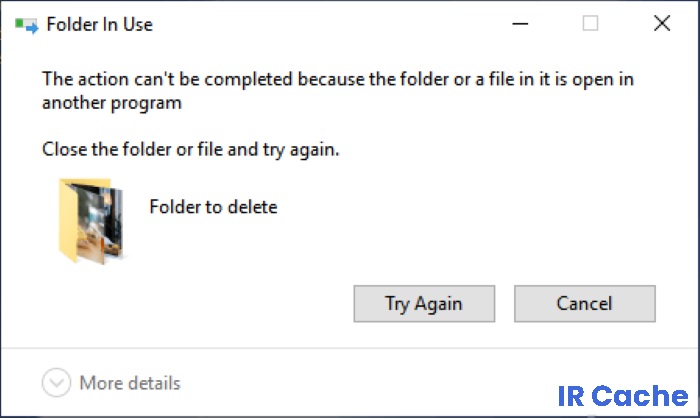Close the Folder In Use dialog

(662, 23)
